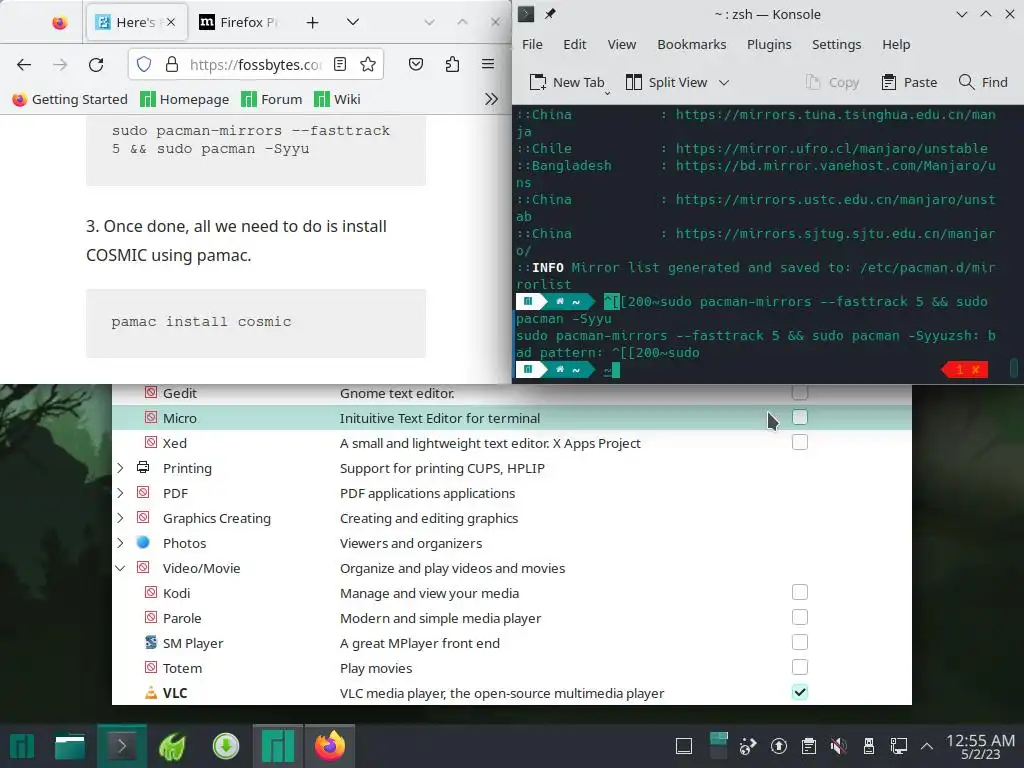The height and width of the screenshot is (768, 1024).
Task: Click Split View in Konsole
Action: pos(667,82)
